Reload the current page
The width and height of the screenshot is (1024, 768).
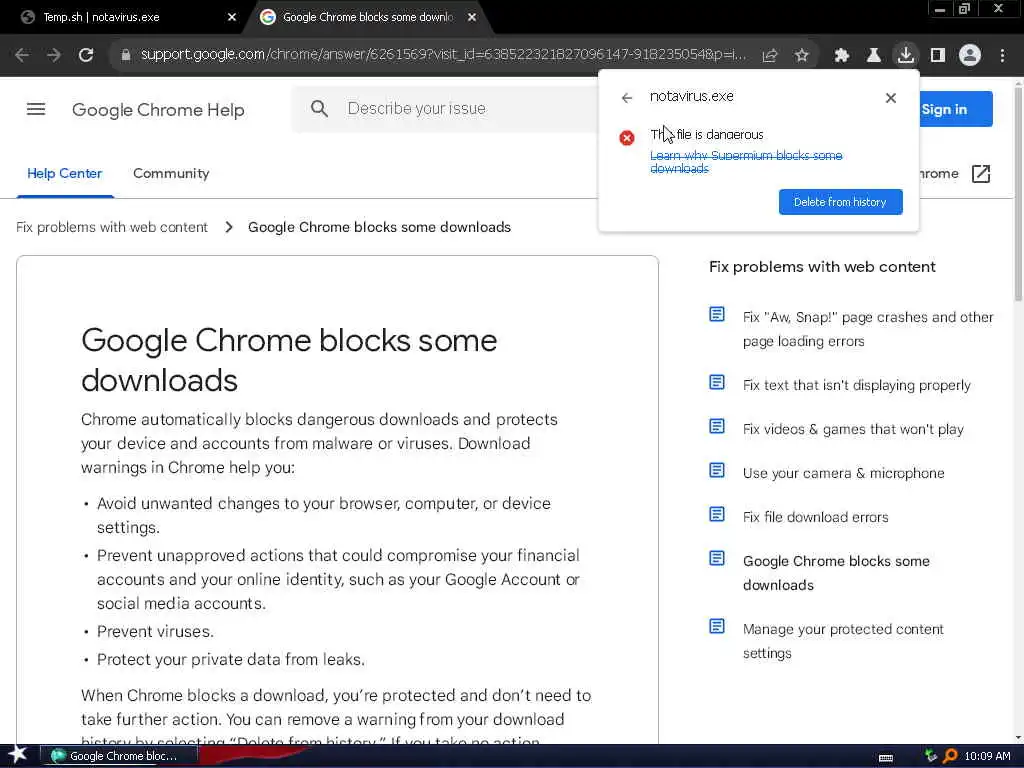click(86, 55)
